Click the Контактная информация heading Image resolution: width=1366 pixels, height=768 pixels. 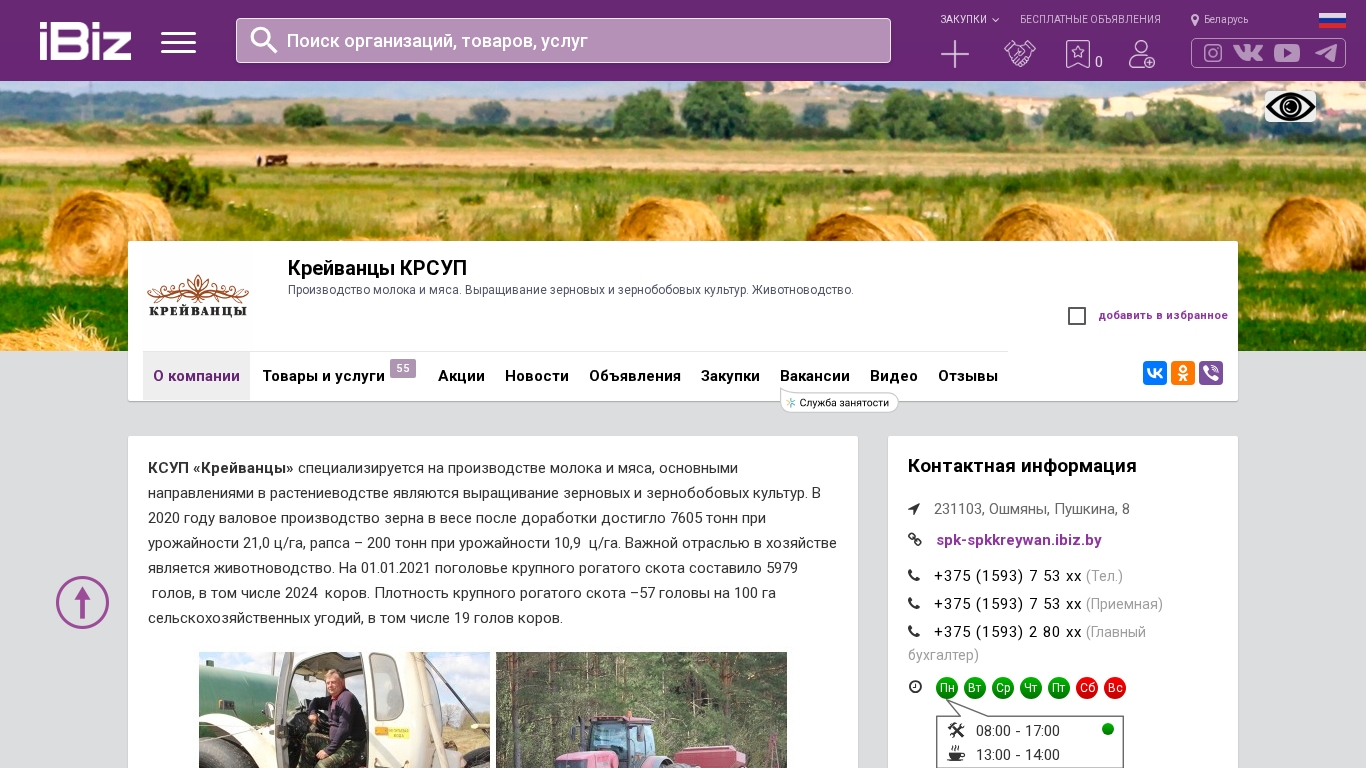click(x=1022, y=466)
